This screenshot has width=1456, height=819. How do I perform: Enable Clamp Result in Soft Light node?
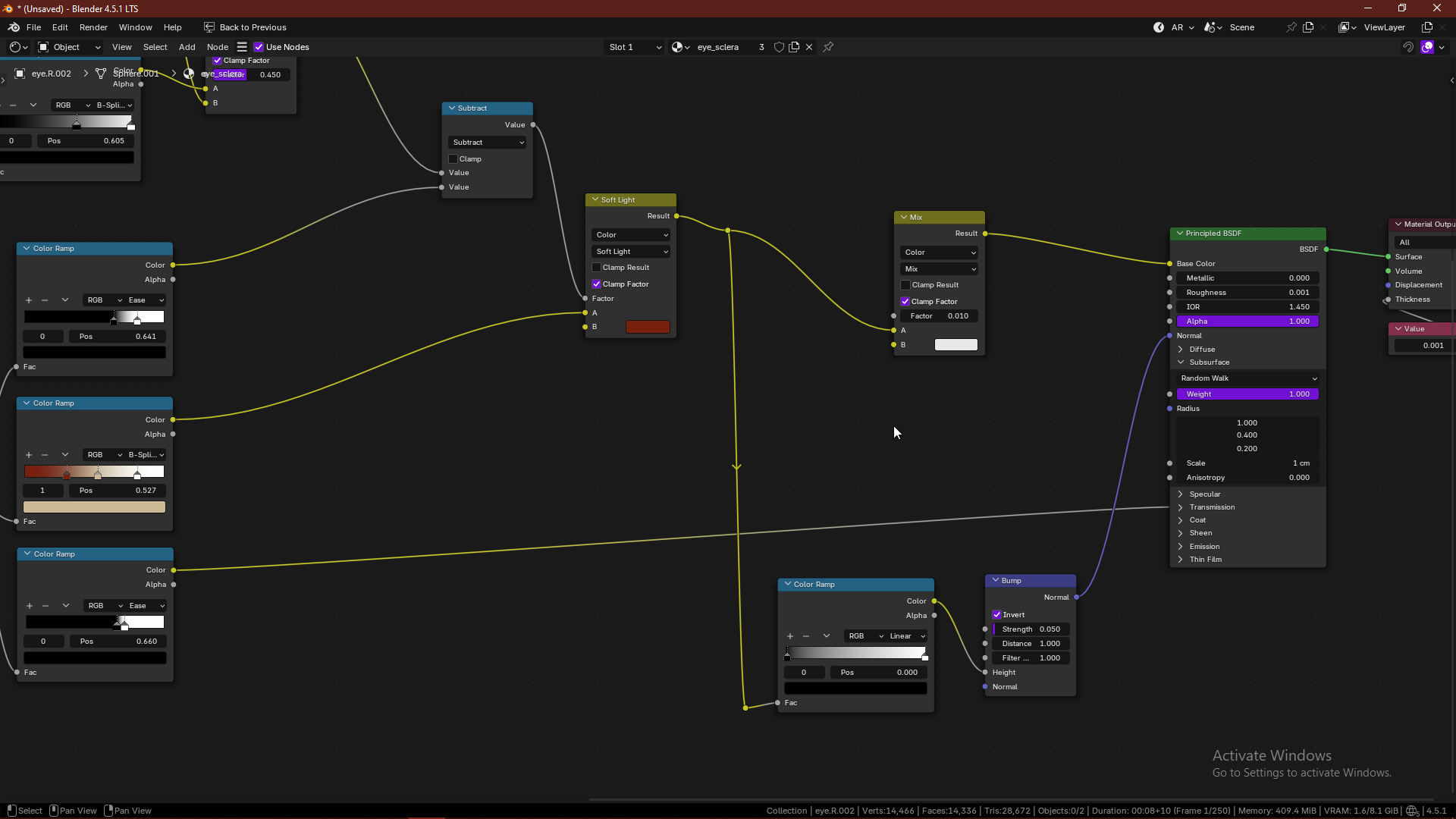(x=596, y=268)
